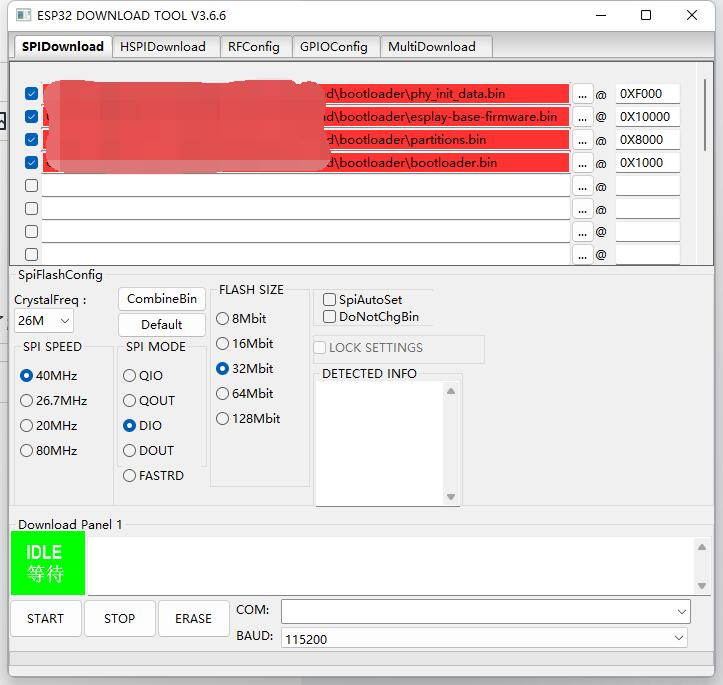Choose 64Mbit flash size

(x=223, y=394)
